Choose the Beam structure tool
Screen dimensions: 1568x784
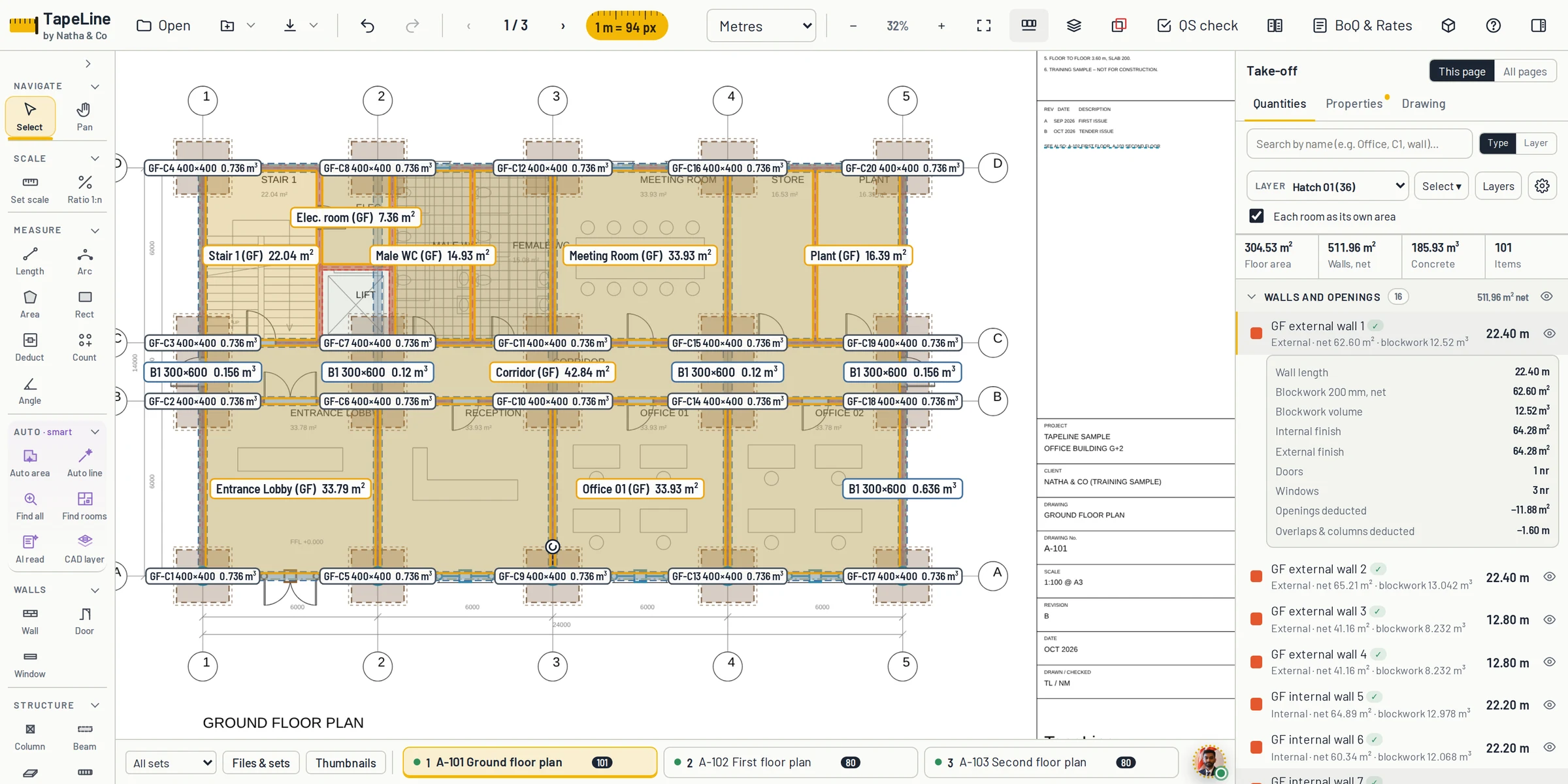[x=84, y=737]
